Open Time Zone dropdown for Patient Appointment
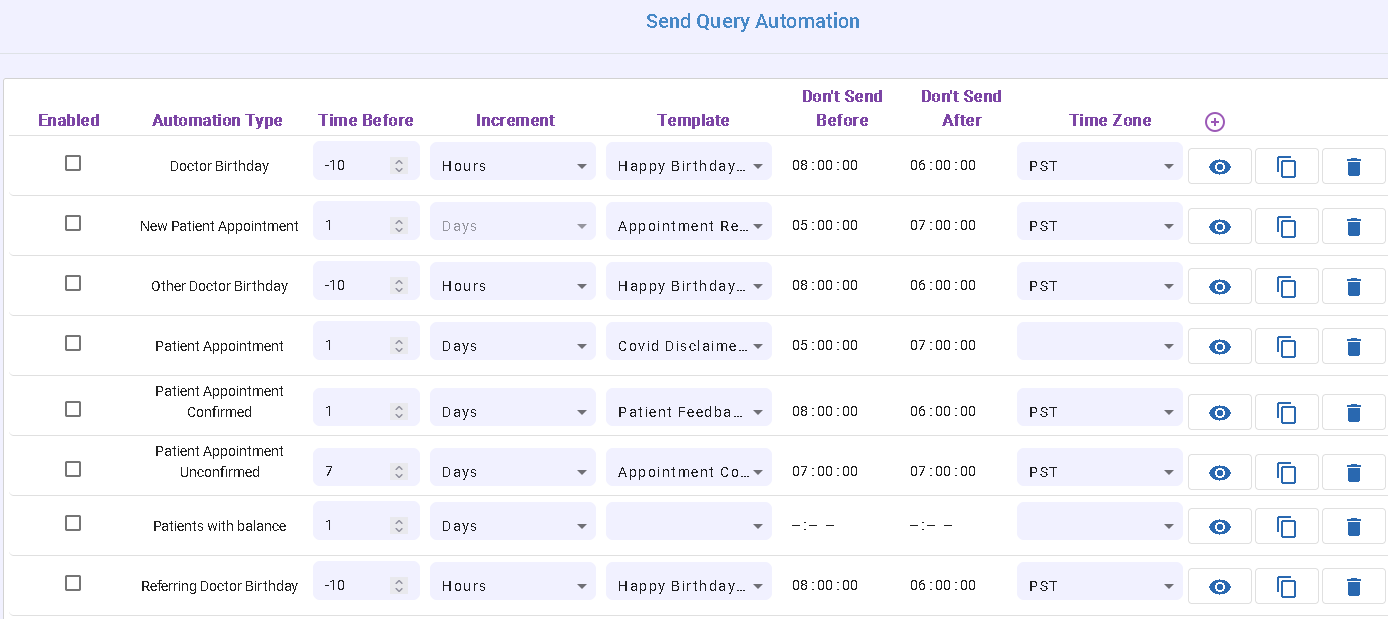 point(1099,346)
